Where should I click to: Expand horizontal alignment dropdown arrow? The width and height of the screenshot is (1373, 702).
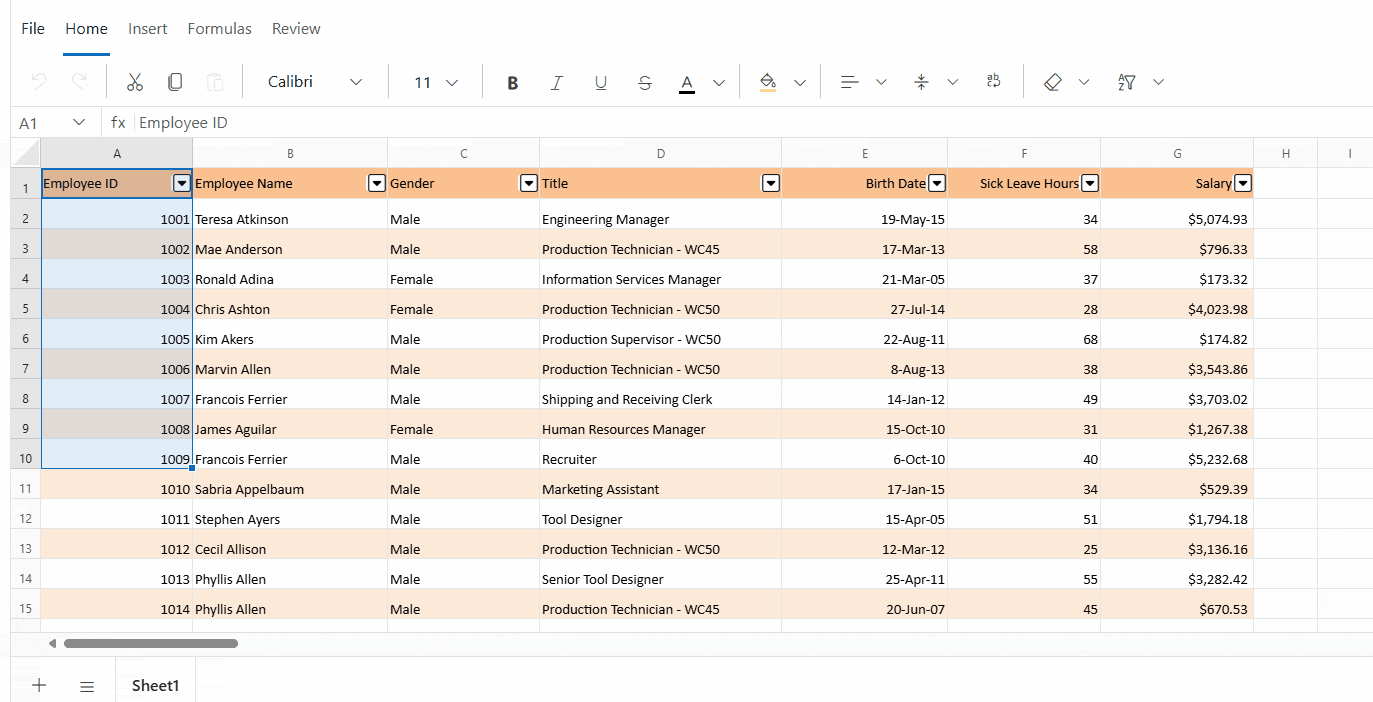pos(881,82)
